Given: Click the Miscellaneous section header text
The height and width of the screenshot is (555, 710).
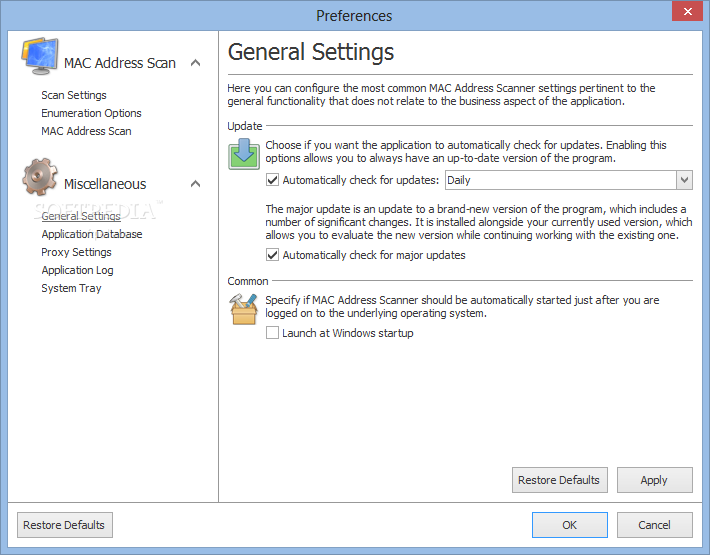Looking at the screenshot, I should (x=105, y=184).
